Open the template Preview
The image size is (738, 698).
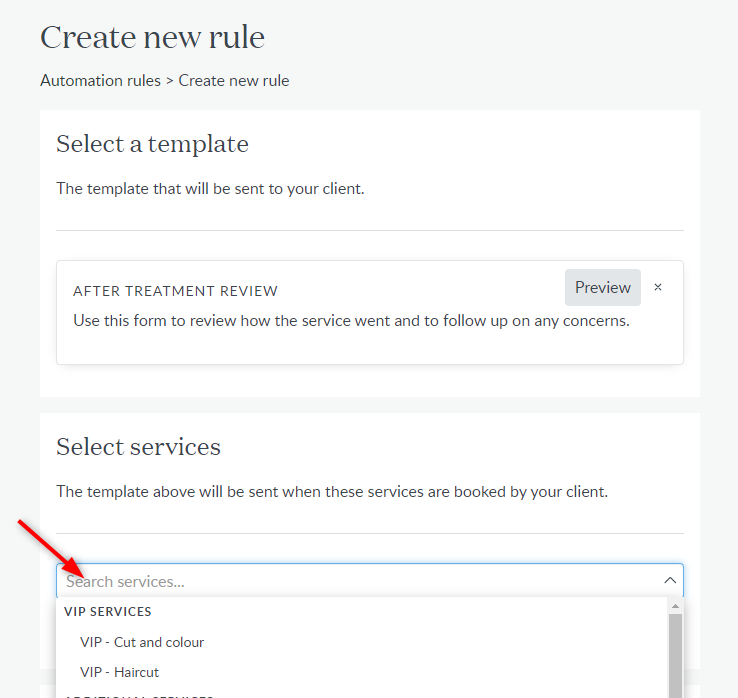pyautogui.click(x=602, y=287)
